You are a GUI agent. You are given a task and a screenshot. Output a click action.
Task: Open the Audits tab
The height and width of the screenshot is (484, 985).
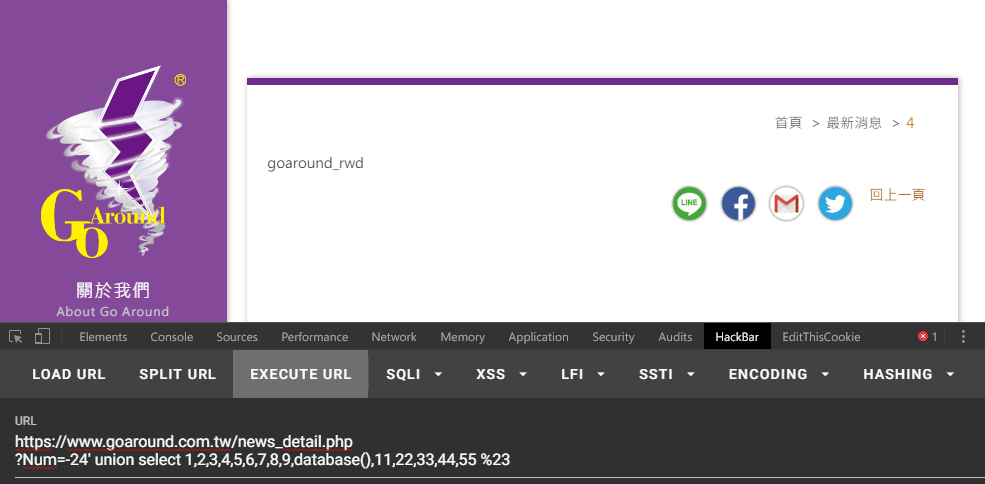[675, 337]
